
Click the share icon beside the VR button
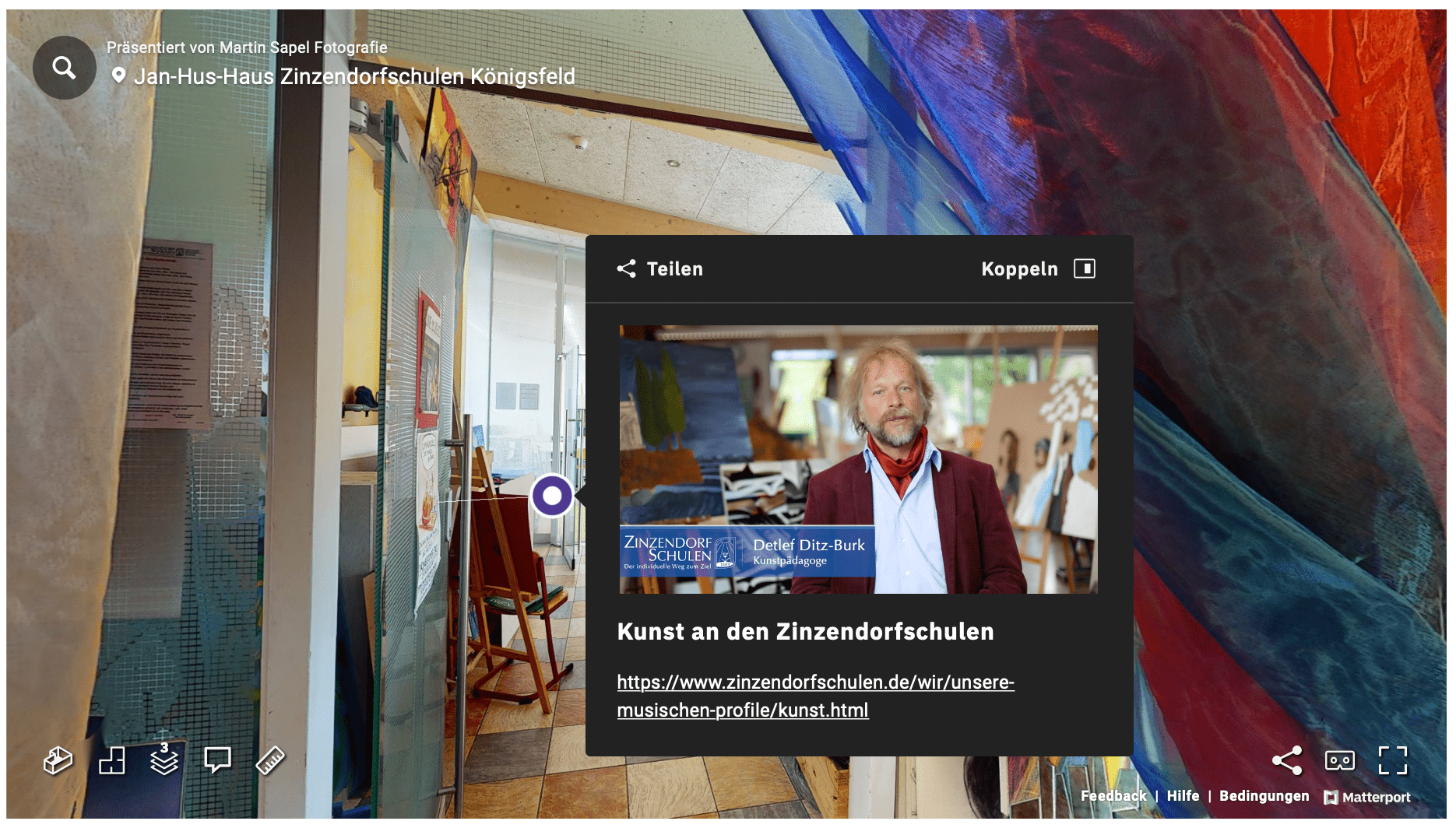coord(1286,760)
